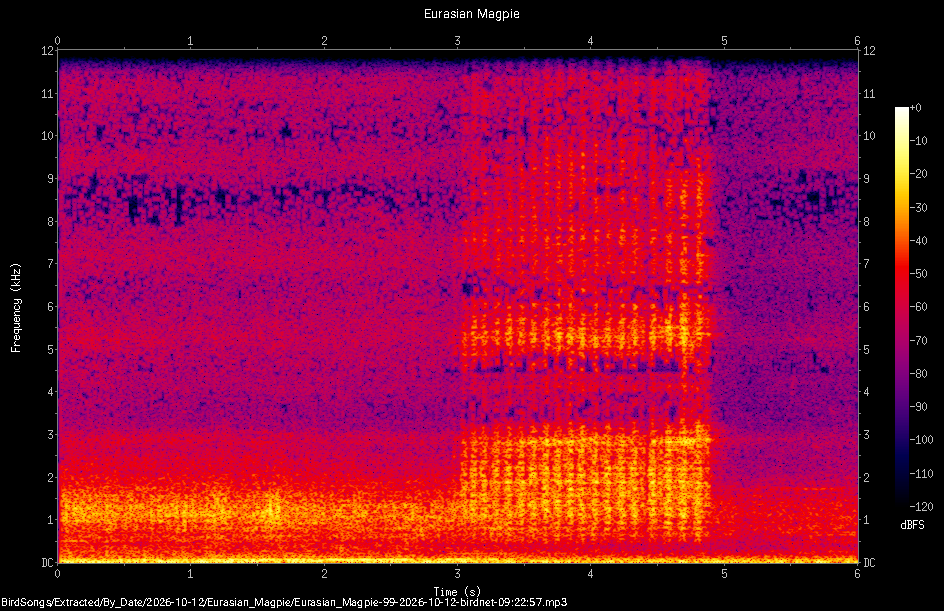This screenshot has width=944, height=611.
Task: Click the '+0' value atop the dBFS scale
Action: tap(916, 108)
